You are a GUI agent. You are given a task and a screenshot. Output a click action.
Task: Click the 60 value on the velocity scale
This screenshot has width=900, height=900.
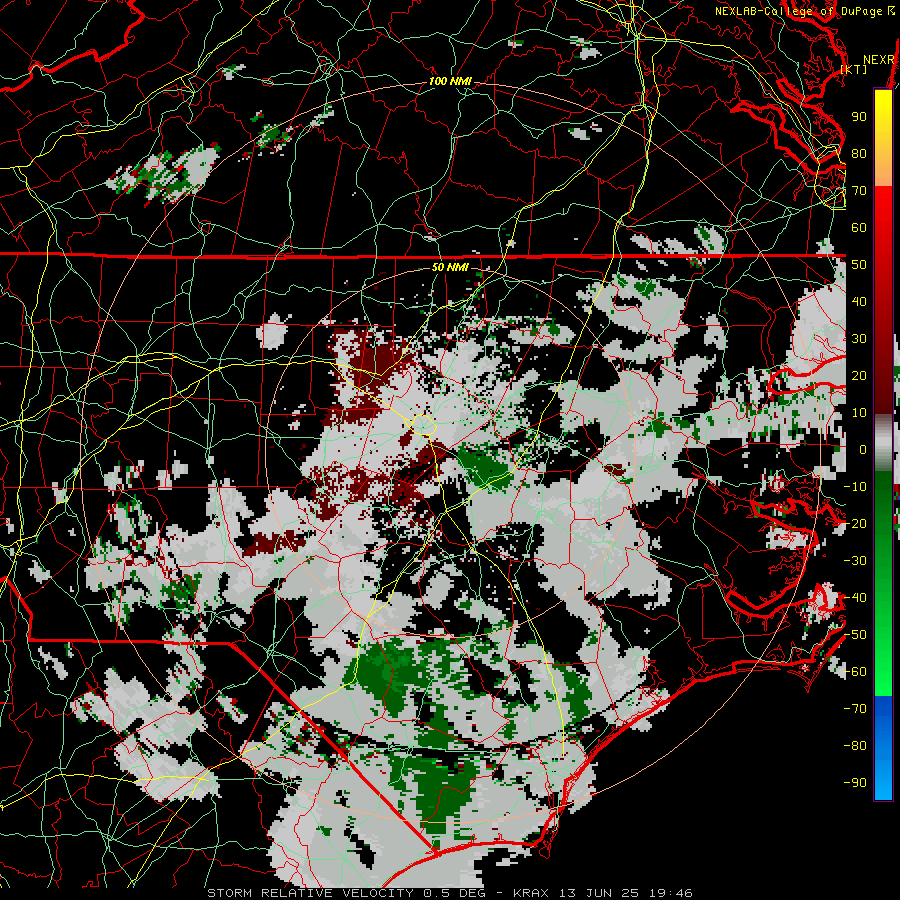[859, 228]
